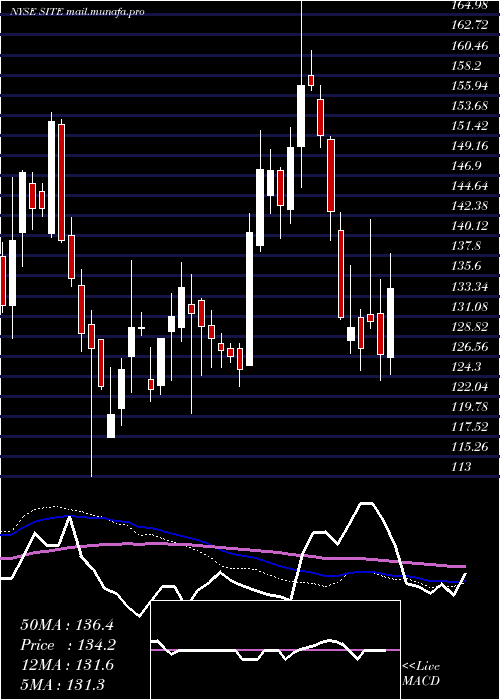This screenshot has height=700, width=500.
Task: Click the Price : 134.2 readout
Action: (x=68, y=645)
